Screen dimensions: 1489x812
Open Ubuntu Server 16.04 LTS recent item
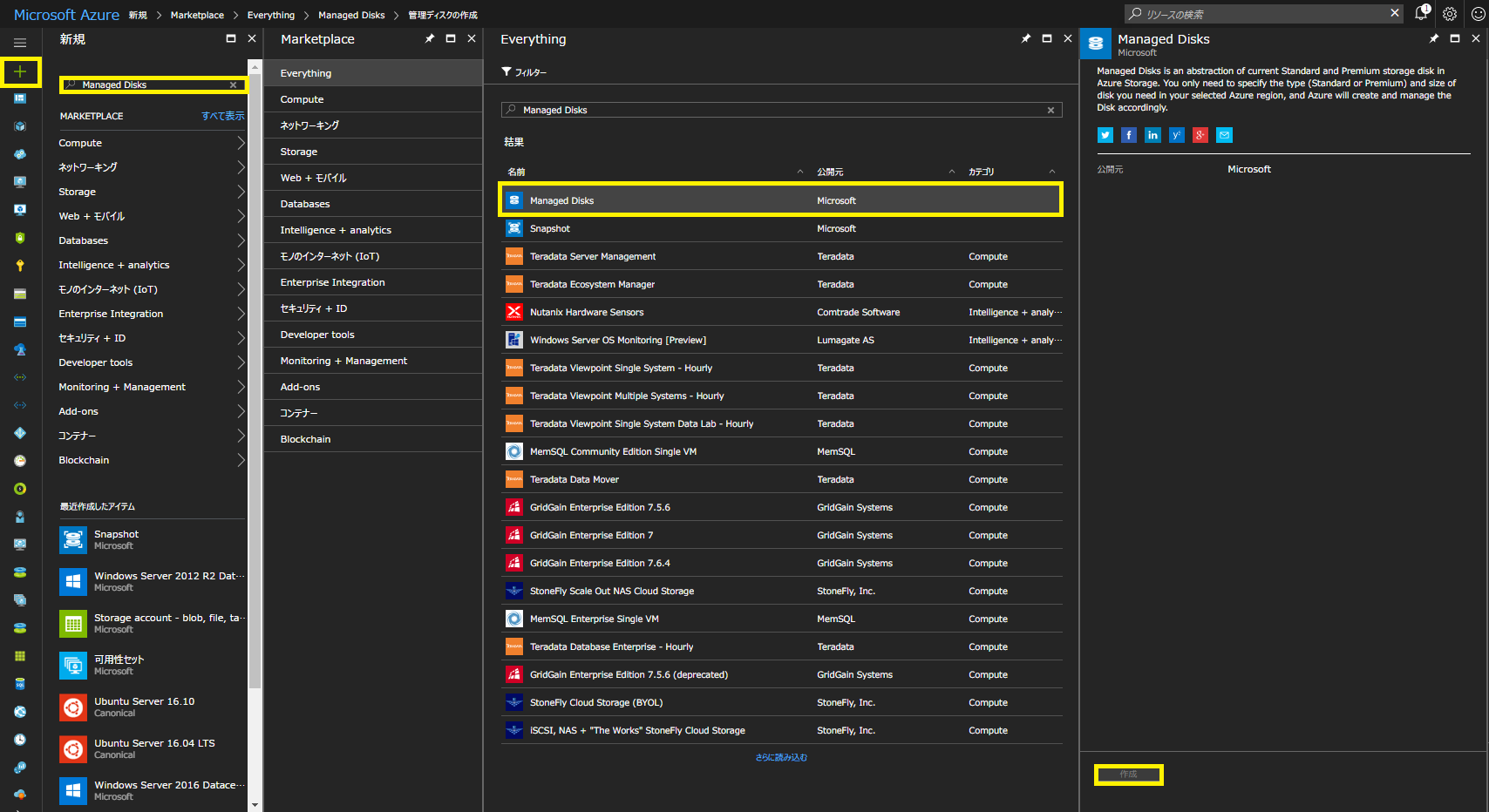[153, 748]
